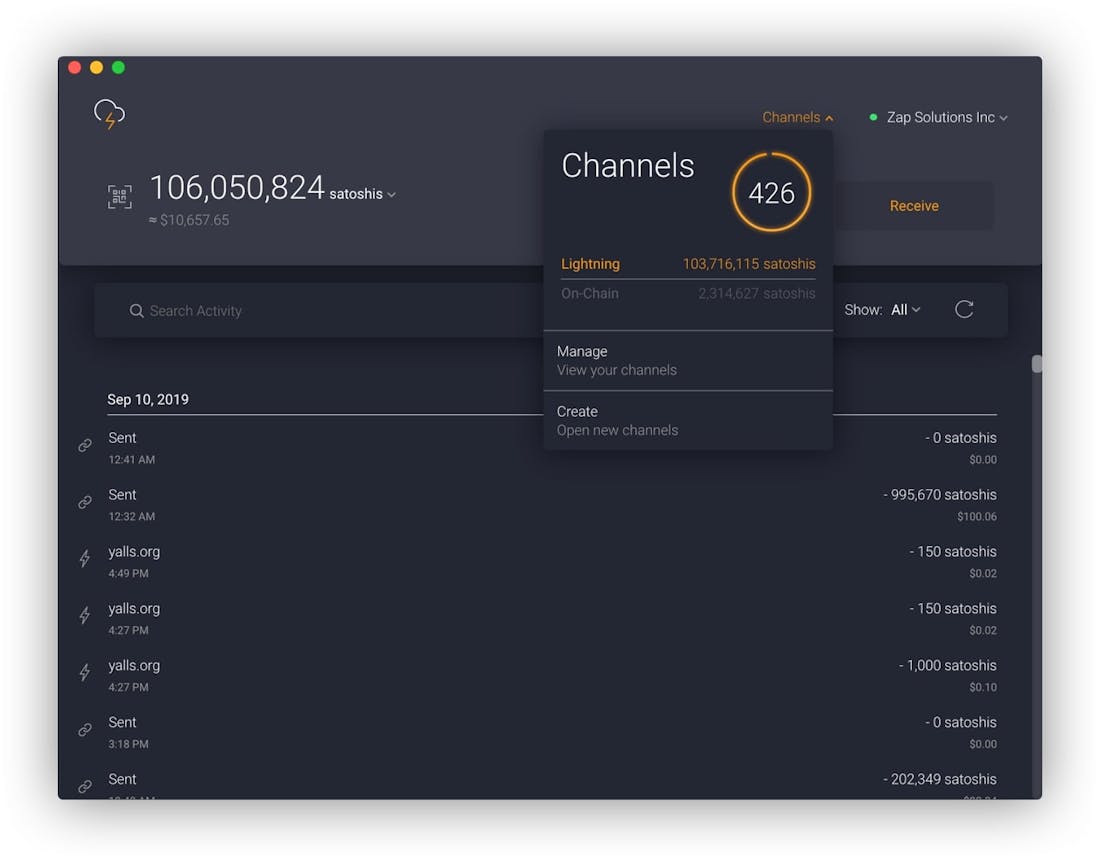Screen dimensions: 1100x860
Task: Toggle the On-Chain balance row in Channels popup
Action: point(688,293)
